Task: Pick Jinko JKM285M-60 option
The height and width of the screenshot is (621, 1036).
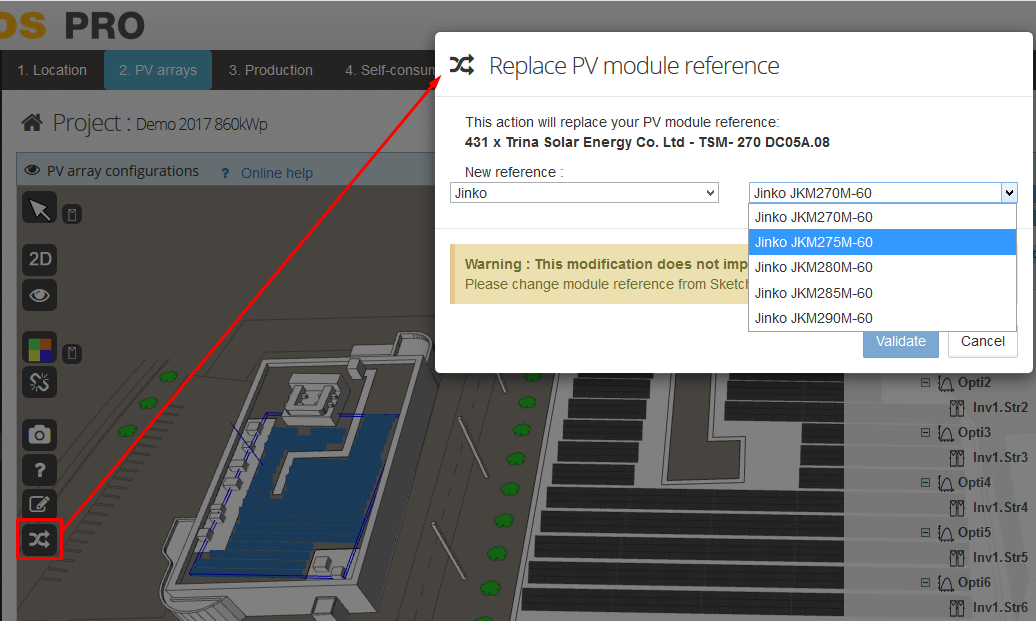Action: pos(882,293)
